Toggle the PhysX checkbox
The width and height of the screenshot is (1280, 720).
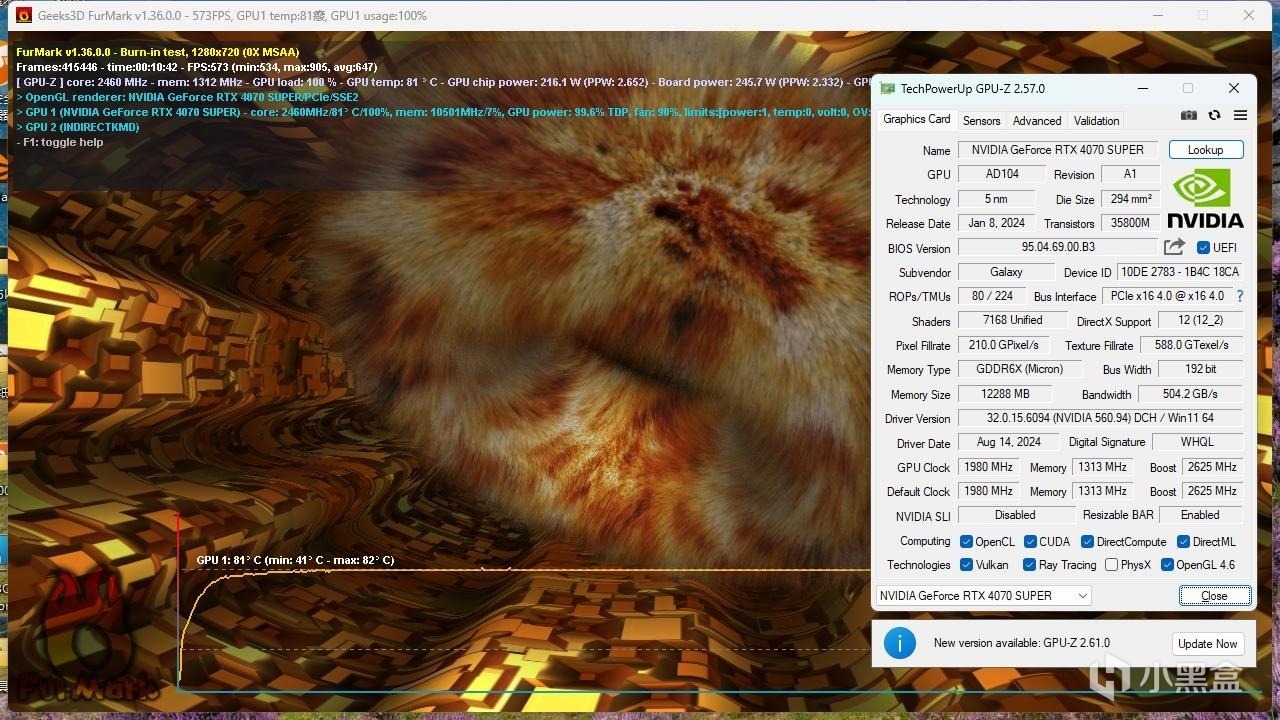click(x=1111, y=565)
